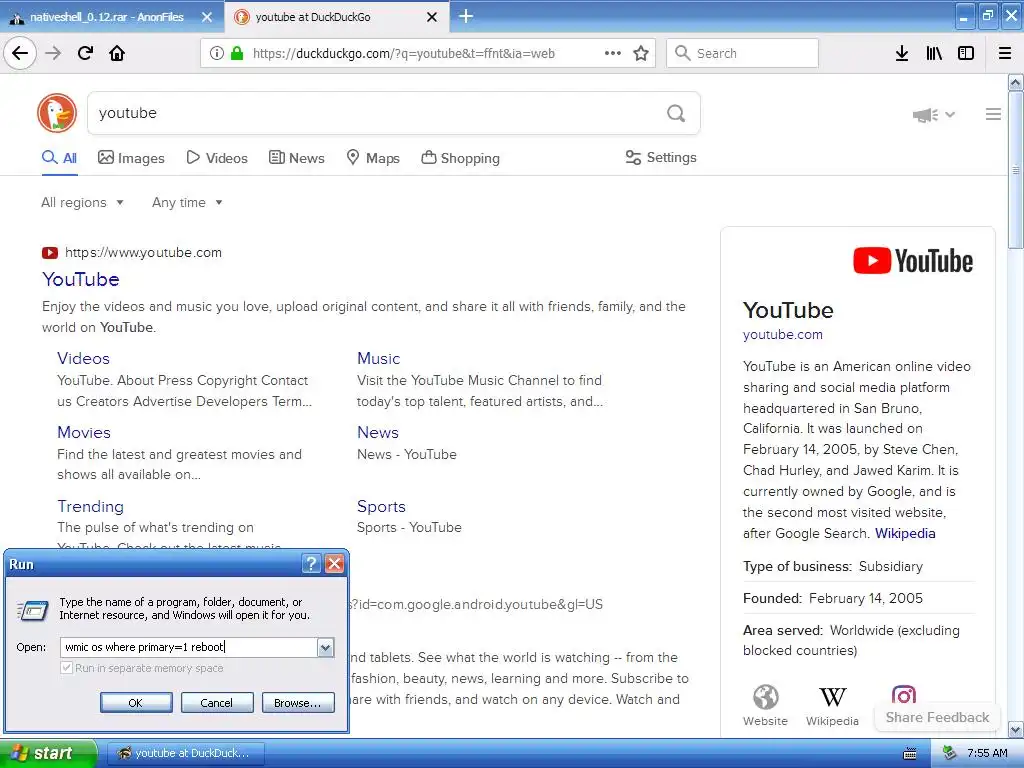
Task: Open a new tab with plus button
Action: point(466,16)
